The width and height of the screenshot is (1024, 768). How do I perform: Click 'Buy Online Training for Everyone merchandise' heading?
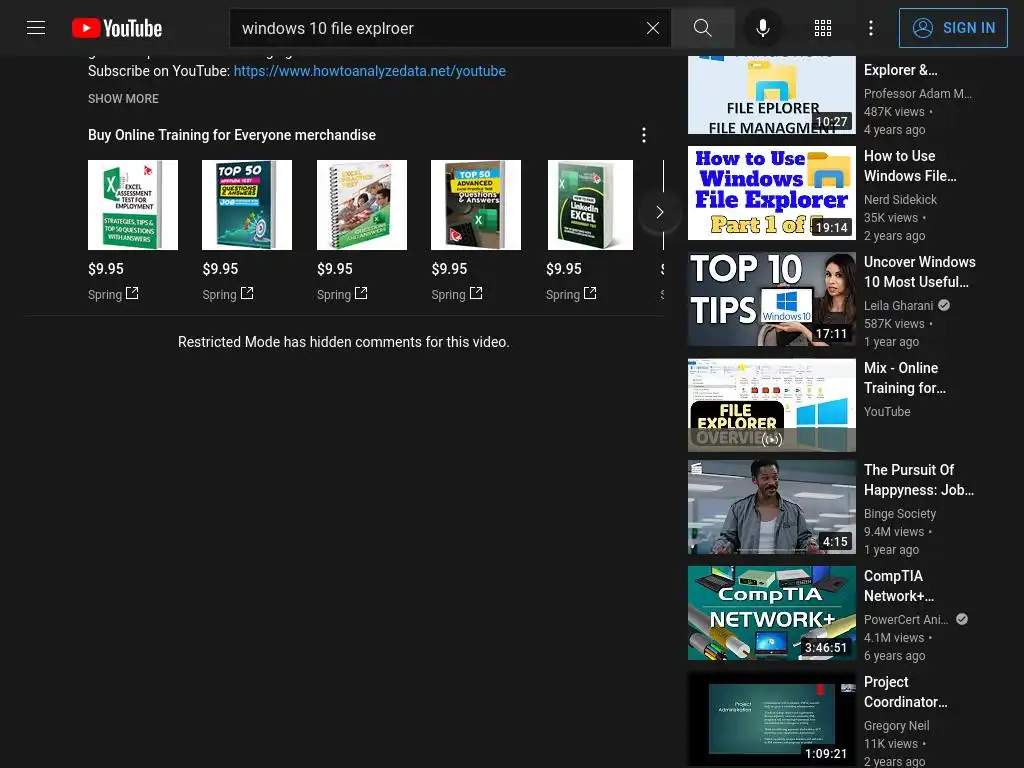coord(232,135)
